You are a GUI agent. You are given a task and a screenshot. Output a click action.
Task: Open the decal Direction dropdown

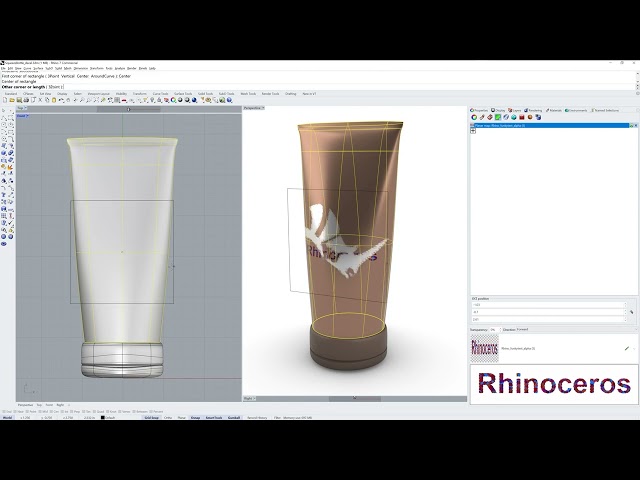click(577, 329)
